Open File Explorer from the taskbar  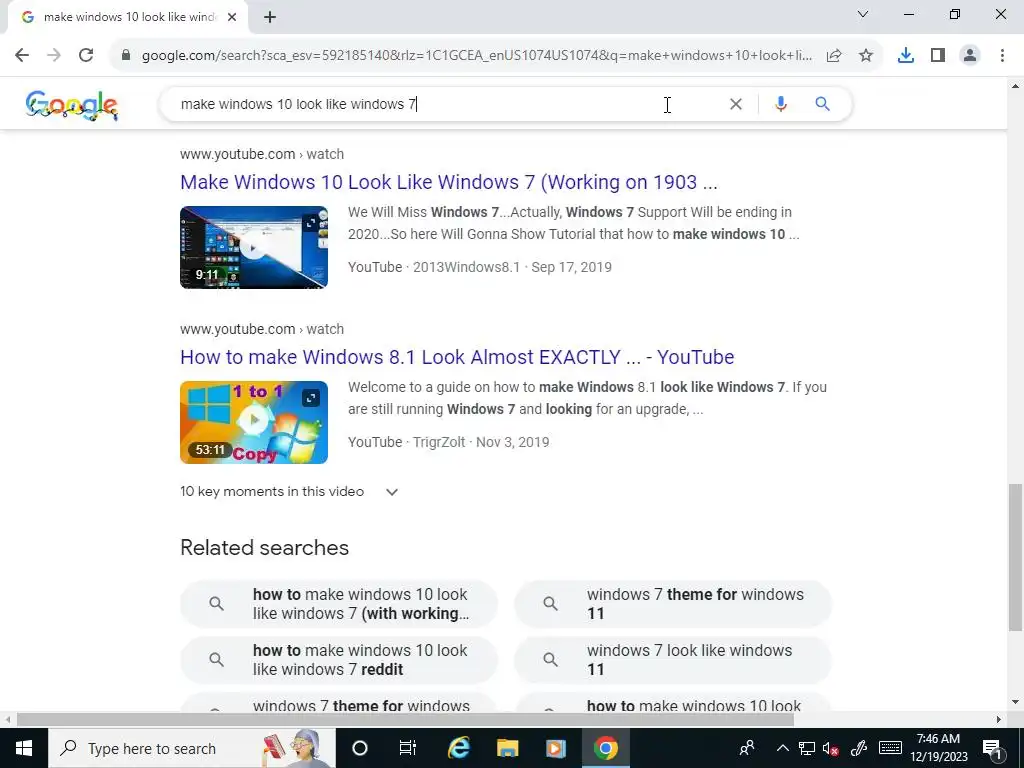pyautogui.click(x=507, y=748)
